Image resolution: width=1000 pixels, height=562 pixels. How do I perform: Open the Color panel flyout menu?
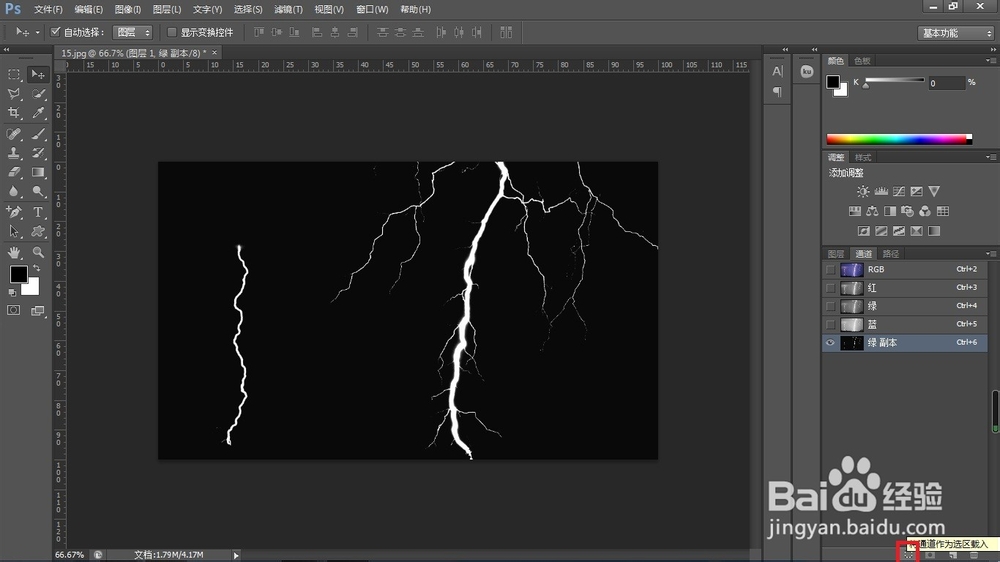(990, 61)
